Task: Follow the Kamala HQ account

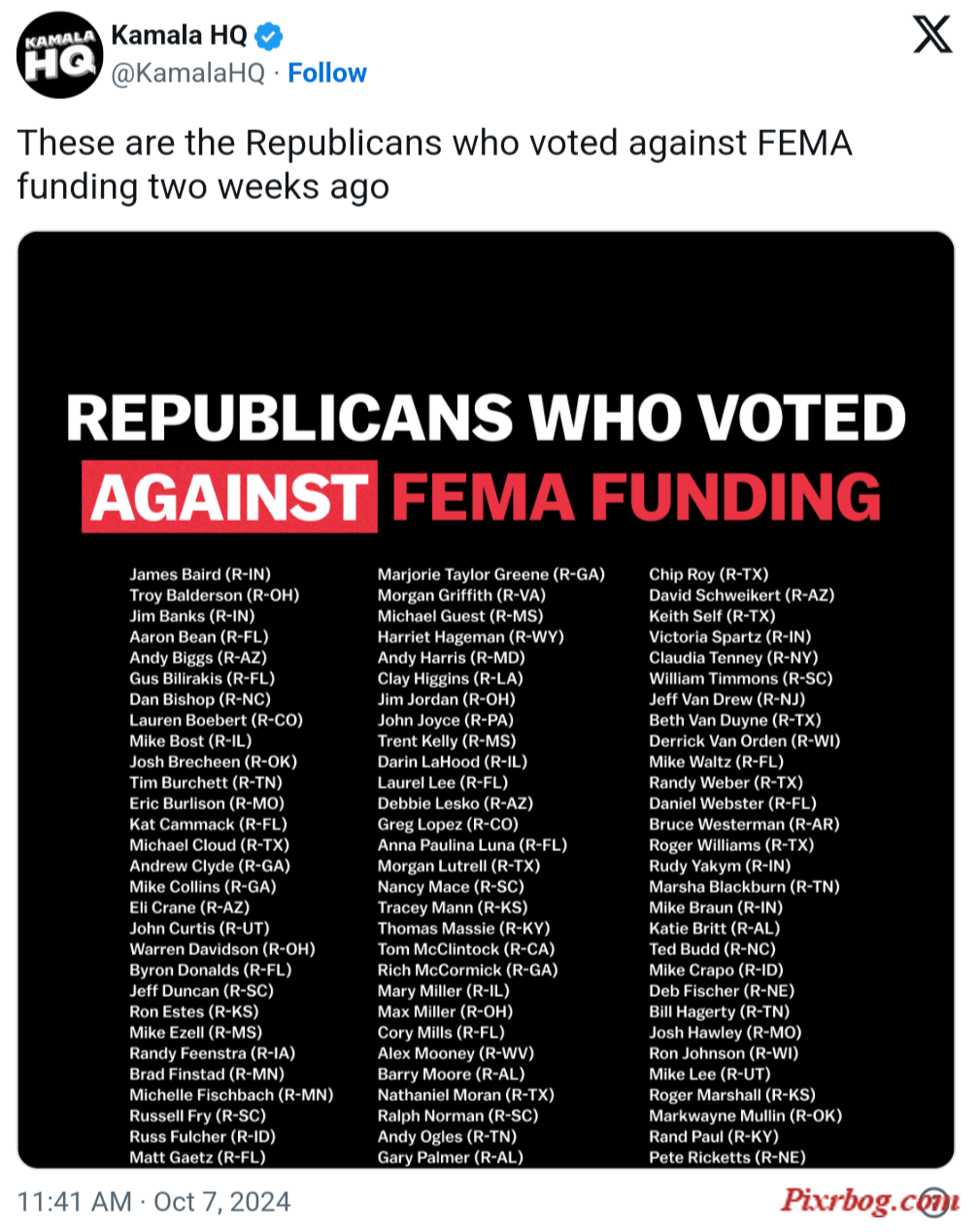Action: 327,73
